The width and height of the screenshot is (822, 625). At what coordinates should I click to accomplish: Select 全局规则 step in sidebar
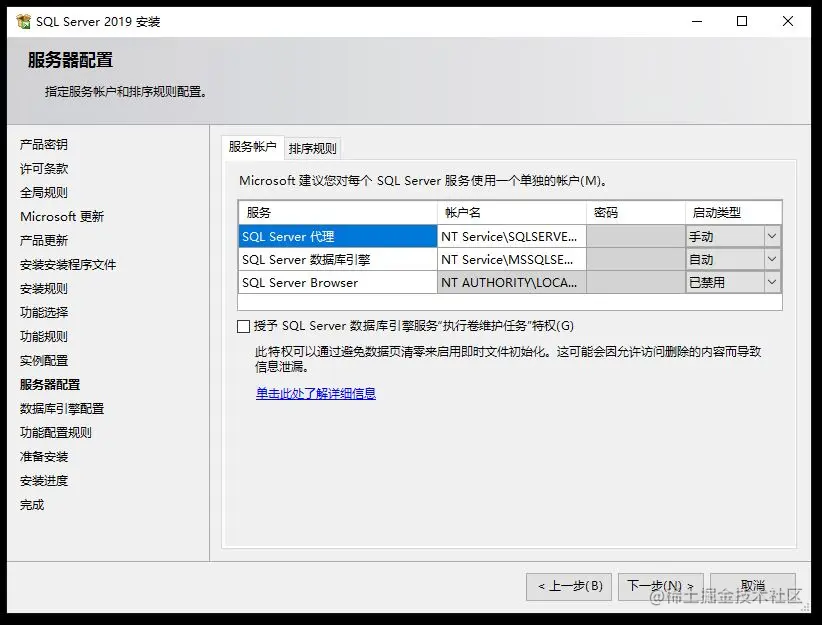pyautogui.click(x=44, y=192)
